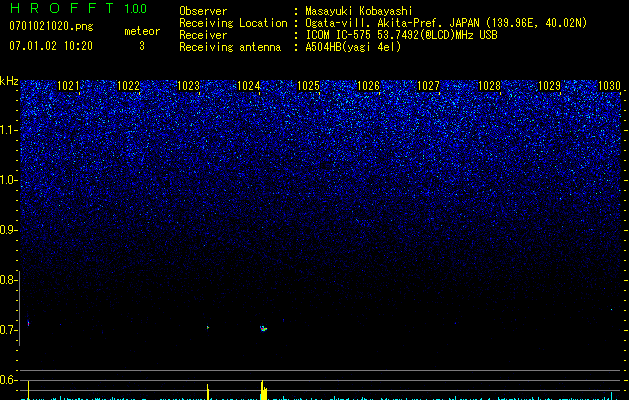Viewport: 629px width, 400px height.
Task: Click the meteor count label
Action: click(142, 31)
